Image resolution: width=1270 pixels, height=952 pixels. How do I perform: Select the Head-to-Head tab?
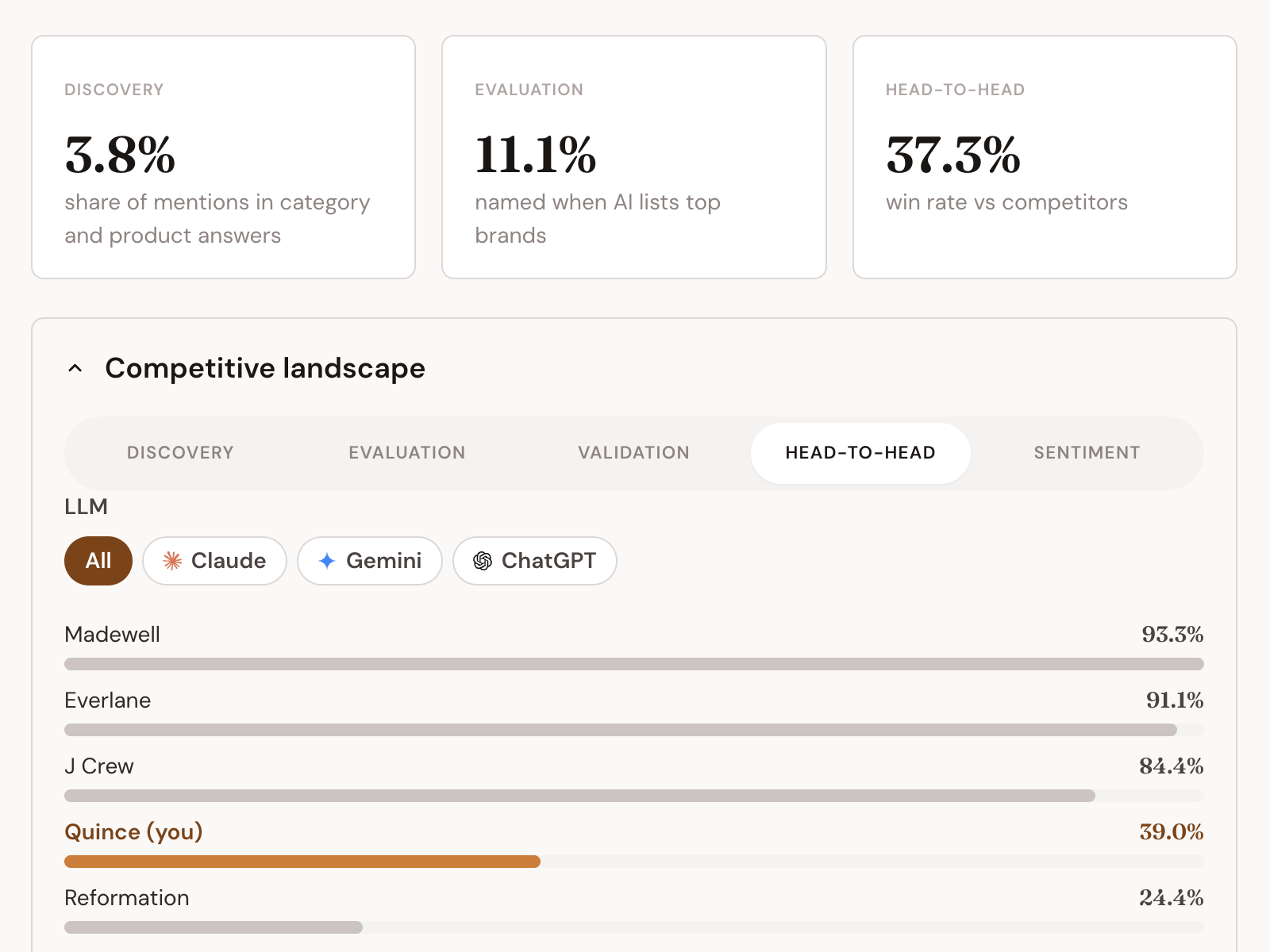pyautogui.click(x=860, y=453)
